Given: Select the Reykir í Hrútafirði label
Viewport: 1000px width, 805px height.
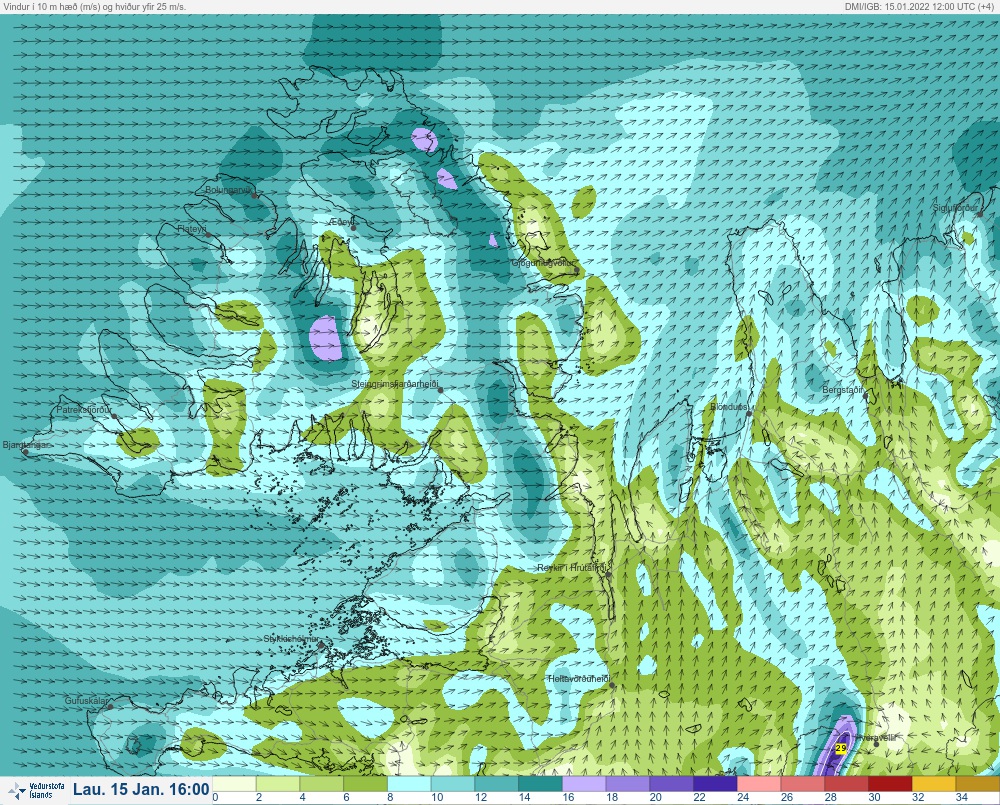Looking at the screenshot, I should [572, 567].
